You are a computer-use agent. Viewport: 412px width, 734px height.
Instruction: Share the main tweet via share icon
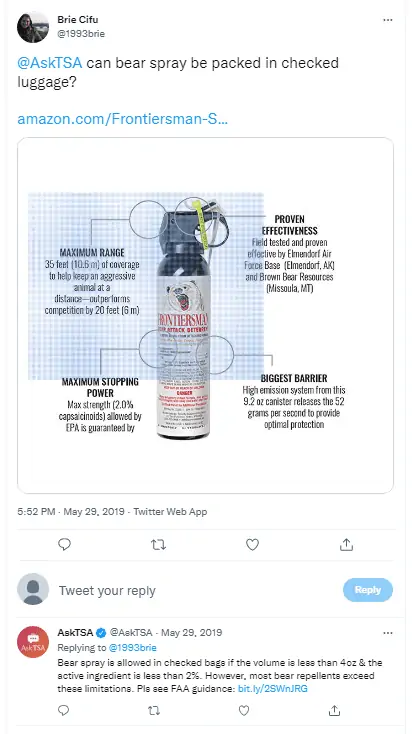point(346,544)
